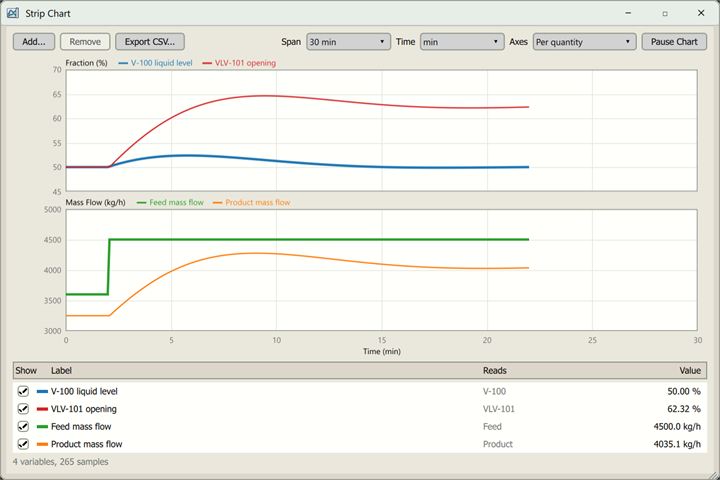Open the Axes dropdown showing Per quantity
Viewport: 720px width, 480px height.
(x=584, y=42)
